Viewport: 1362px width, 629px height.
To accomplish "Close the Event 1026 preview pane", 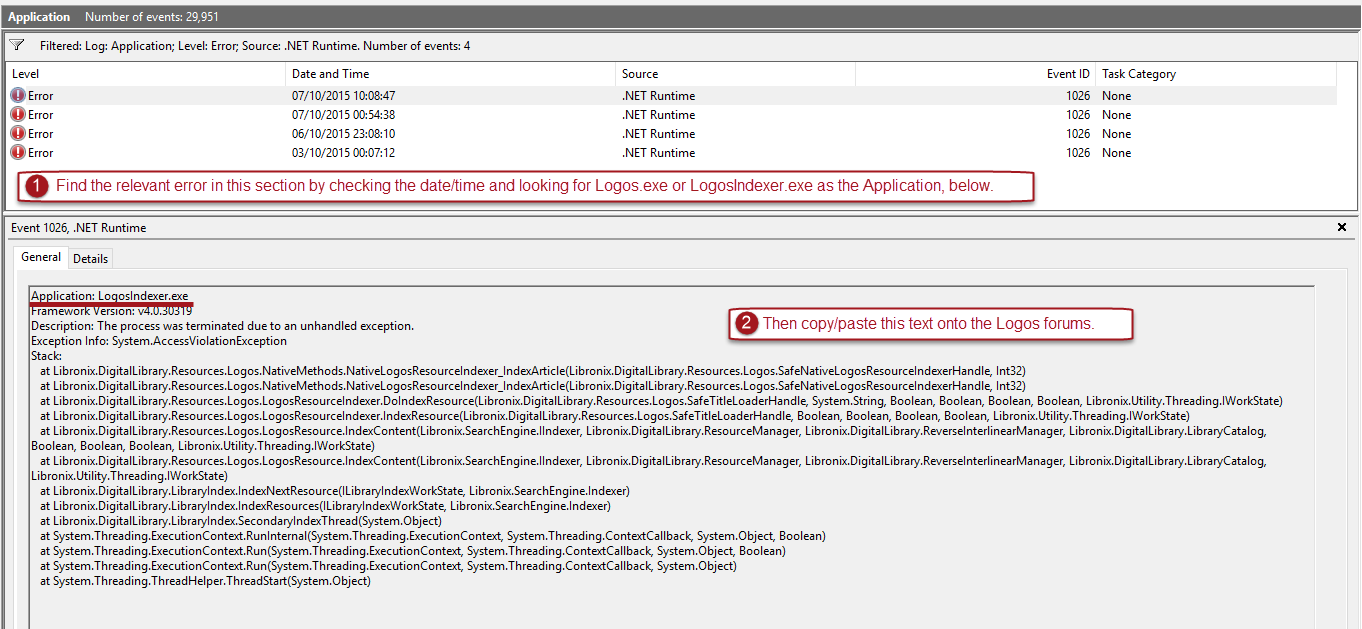I will click(x=1342, y=228).
